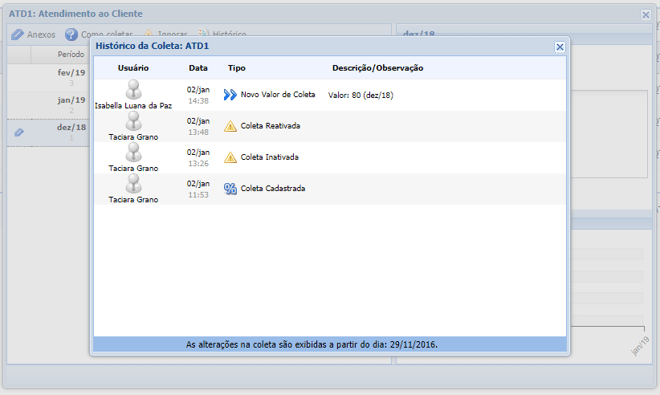Click the Como coletar help icon

tap(71, 35)
